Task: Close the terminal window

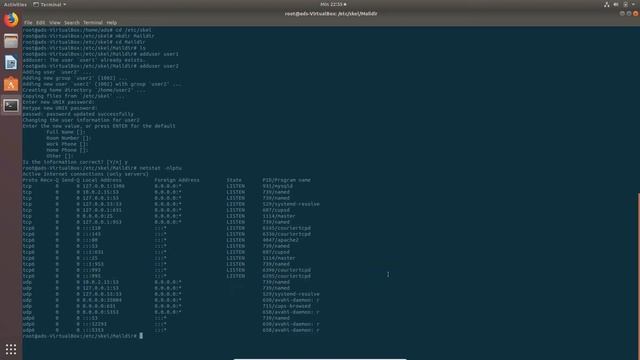Action: (636, 13)
